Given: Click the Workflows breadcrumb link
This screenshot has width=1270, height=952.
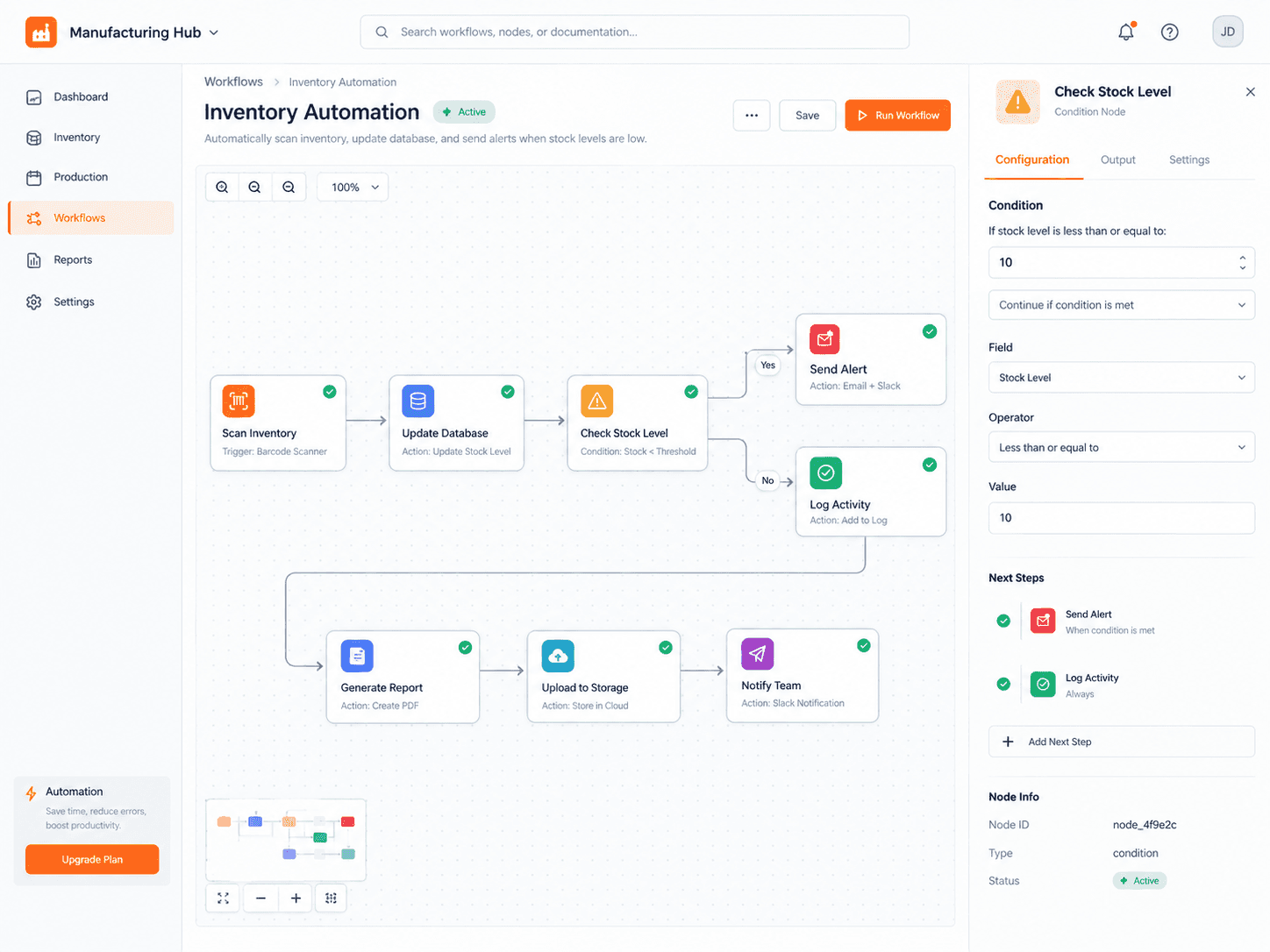Looking at the screenshot, I should point(233,82).
